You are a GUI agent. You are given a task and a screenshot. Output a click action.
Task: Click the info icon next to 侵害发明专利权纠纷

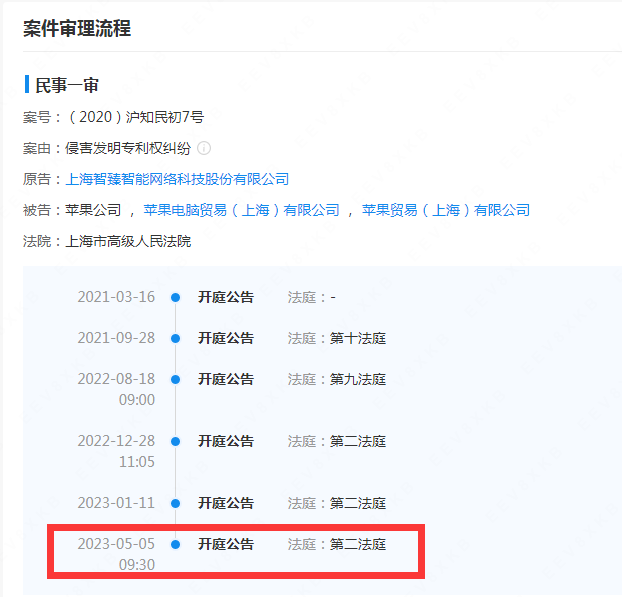coord(204,148)
